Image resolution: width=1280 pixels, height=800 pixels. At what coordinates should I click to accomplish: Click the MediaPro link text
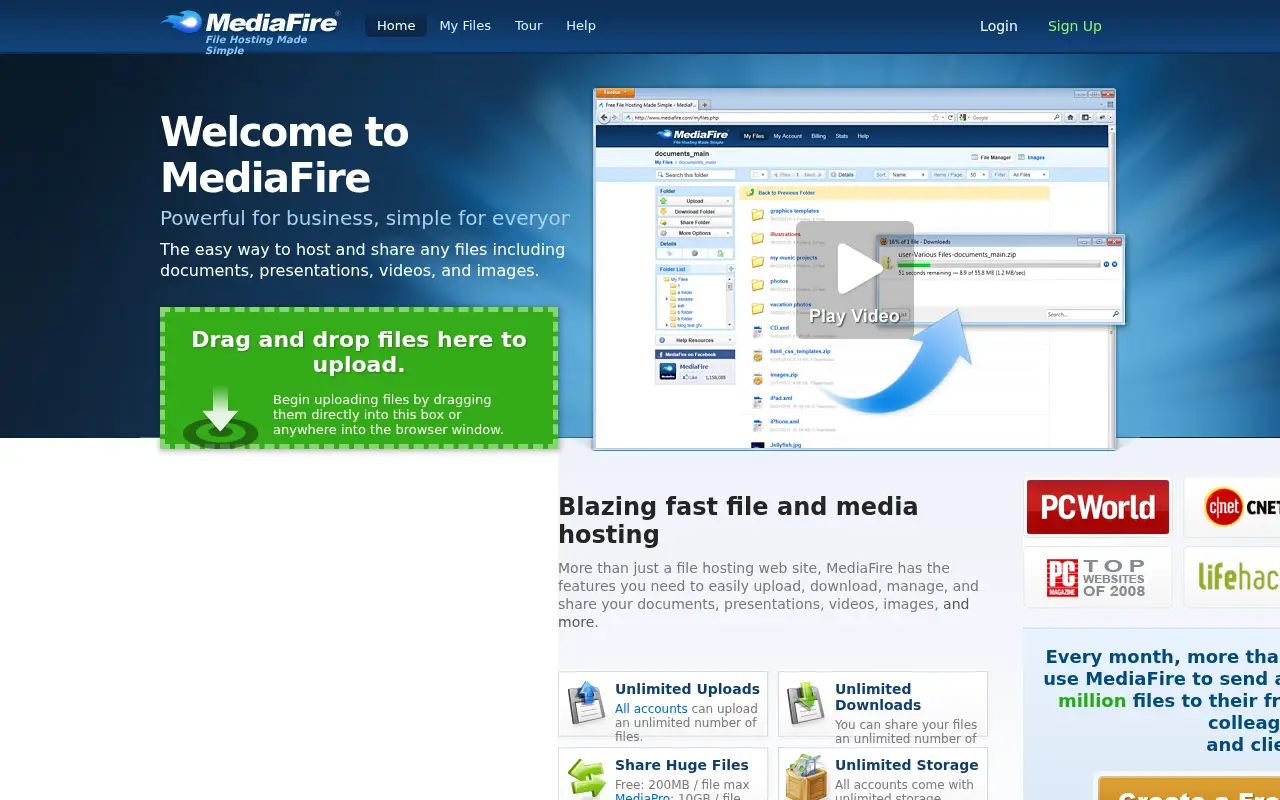[x=643, y=797]
